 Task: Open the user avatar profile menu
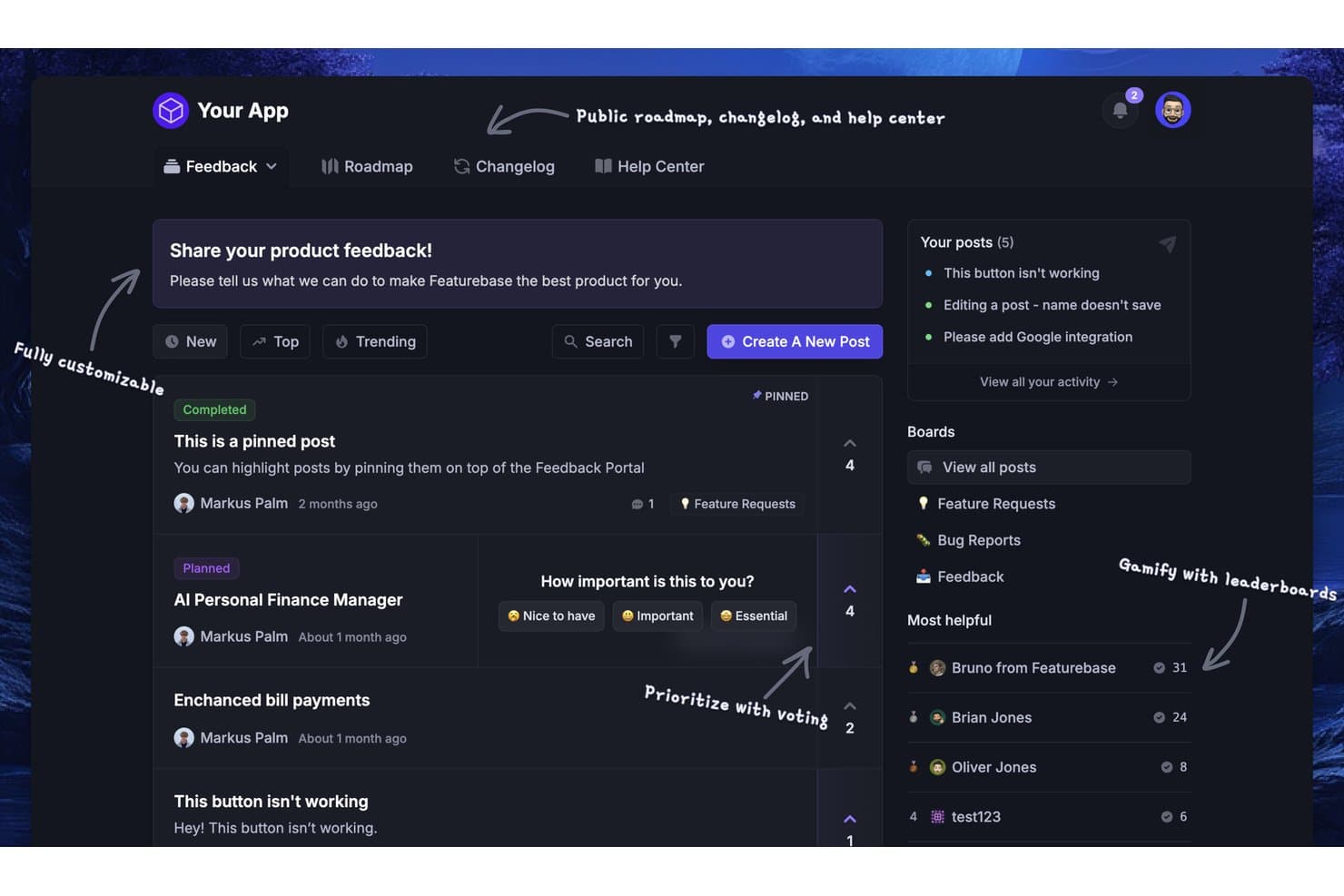click(1172, 111)
